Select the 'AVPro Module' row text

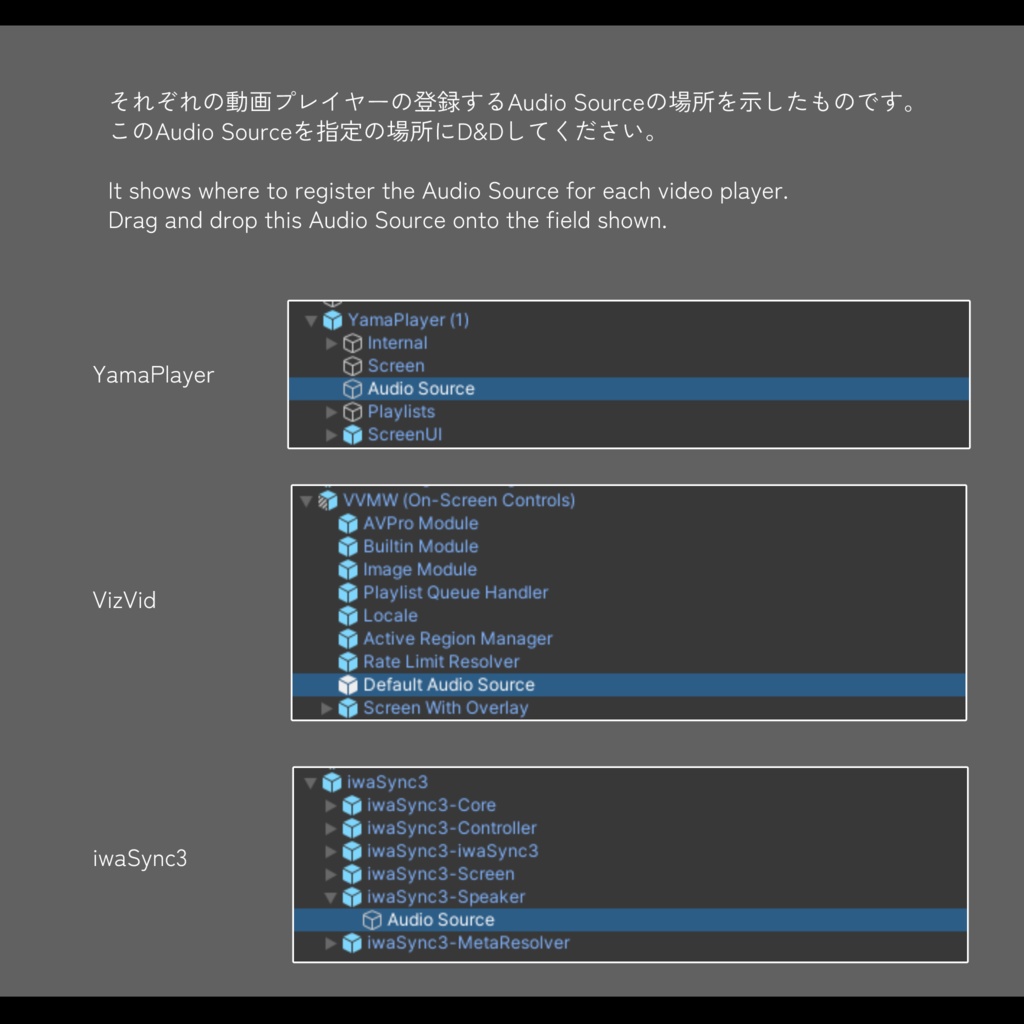421,523
